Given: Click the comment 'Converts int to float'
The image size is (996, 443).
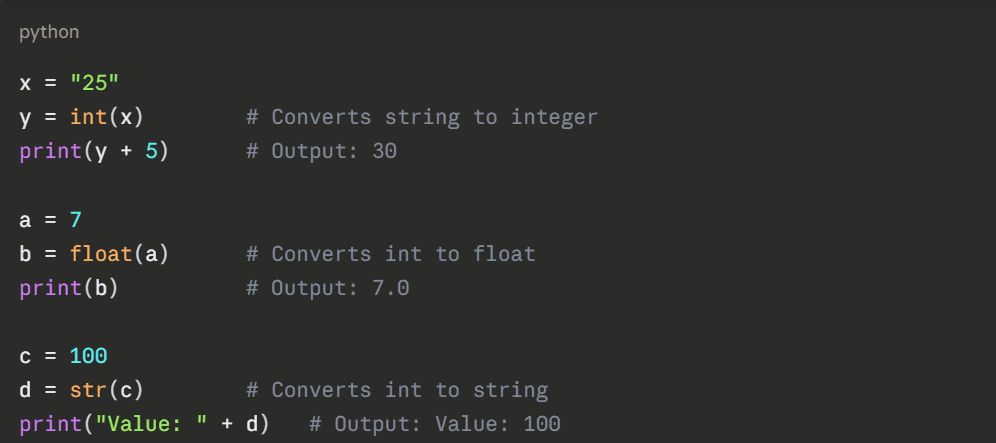Looking at the screenshot, I should [390, 254].
